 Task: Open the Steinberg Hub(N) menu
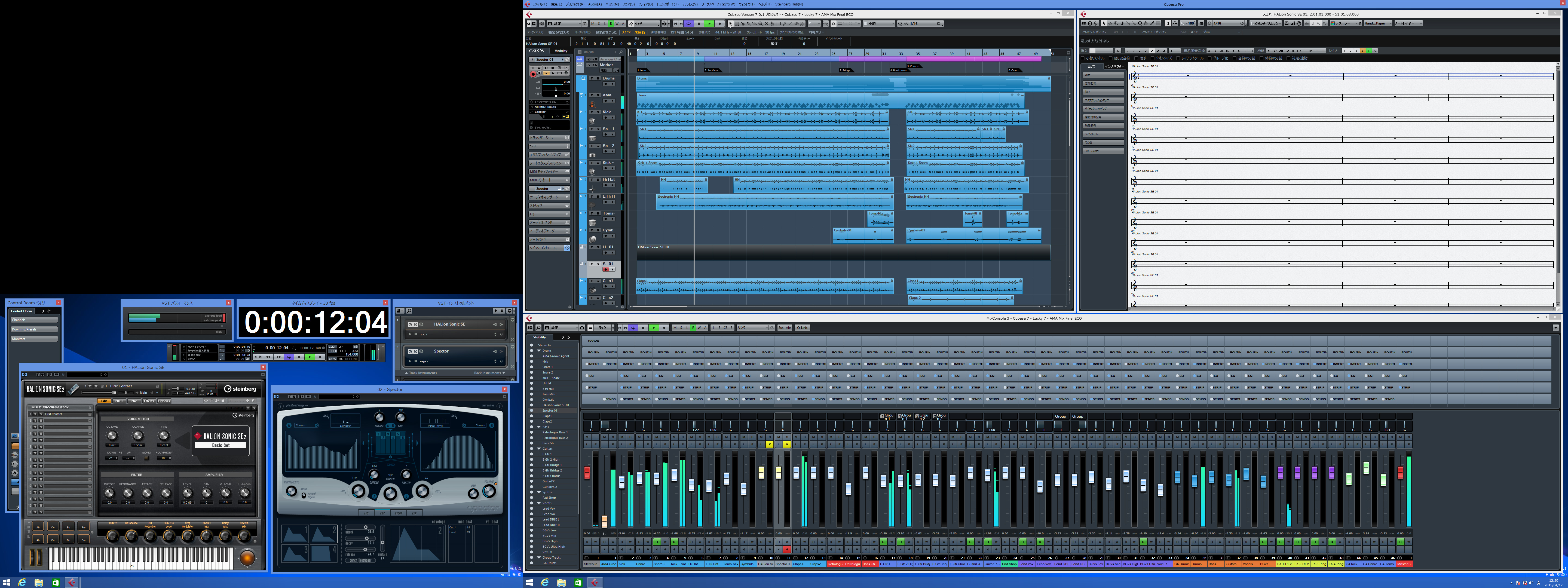click(789, 4)
